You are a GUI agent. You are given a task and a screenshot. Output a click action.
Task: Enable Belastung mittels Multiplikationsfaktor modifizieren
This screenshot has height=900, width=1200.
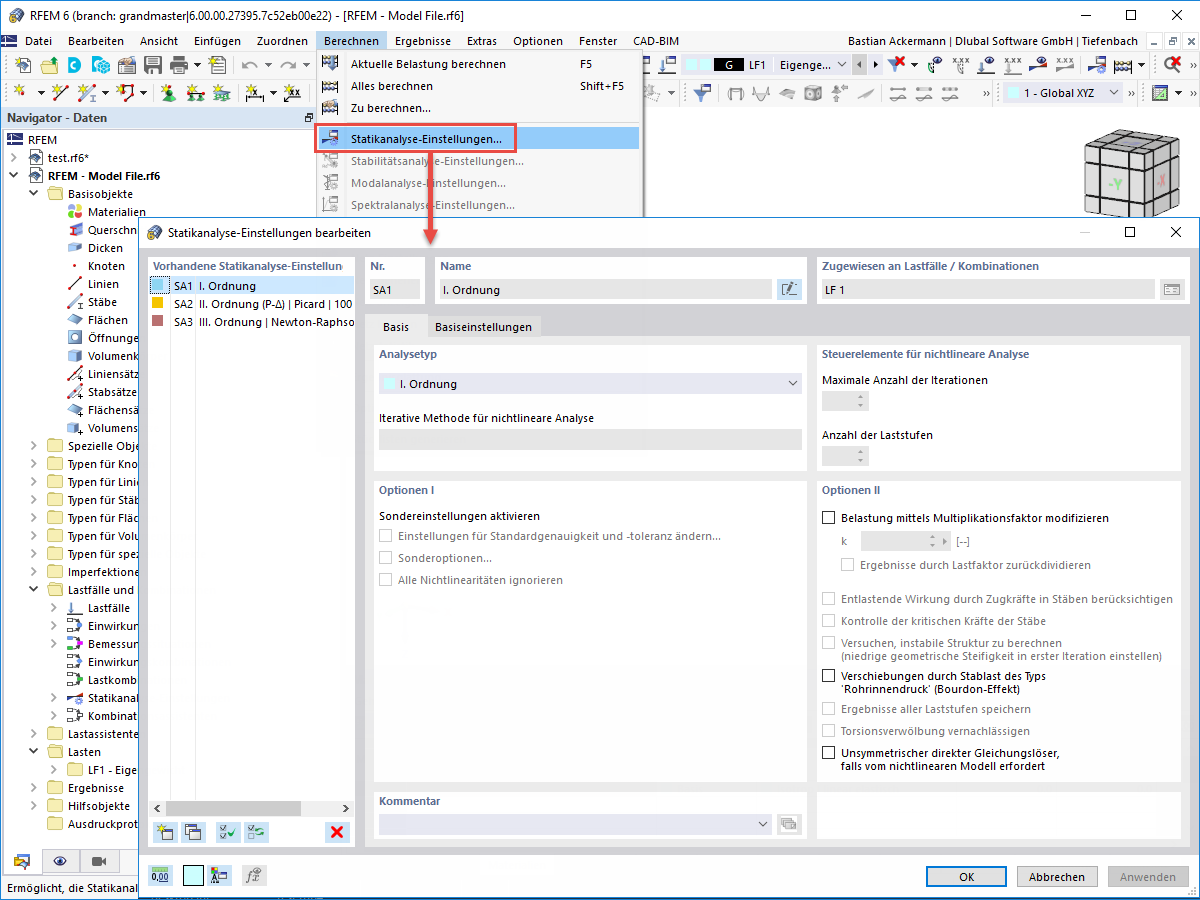828,518
